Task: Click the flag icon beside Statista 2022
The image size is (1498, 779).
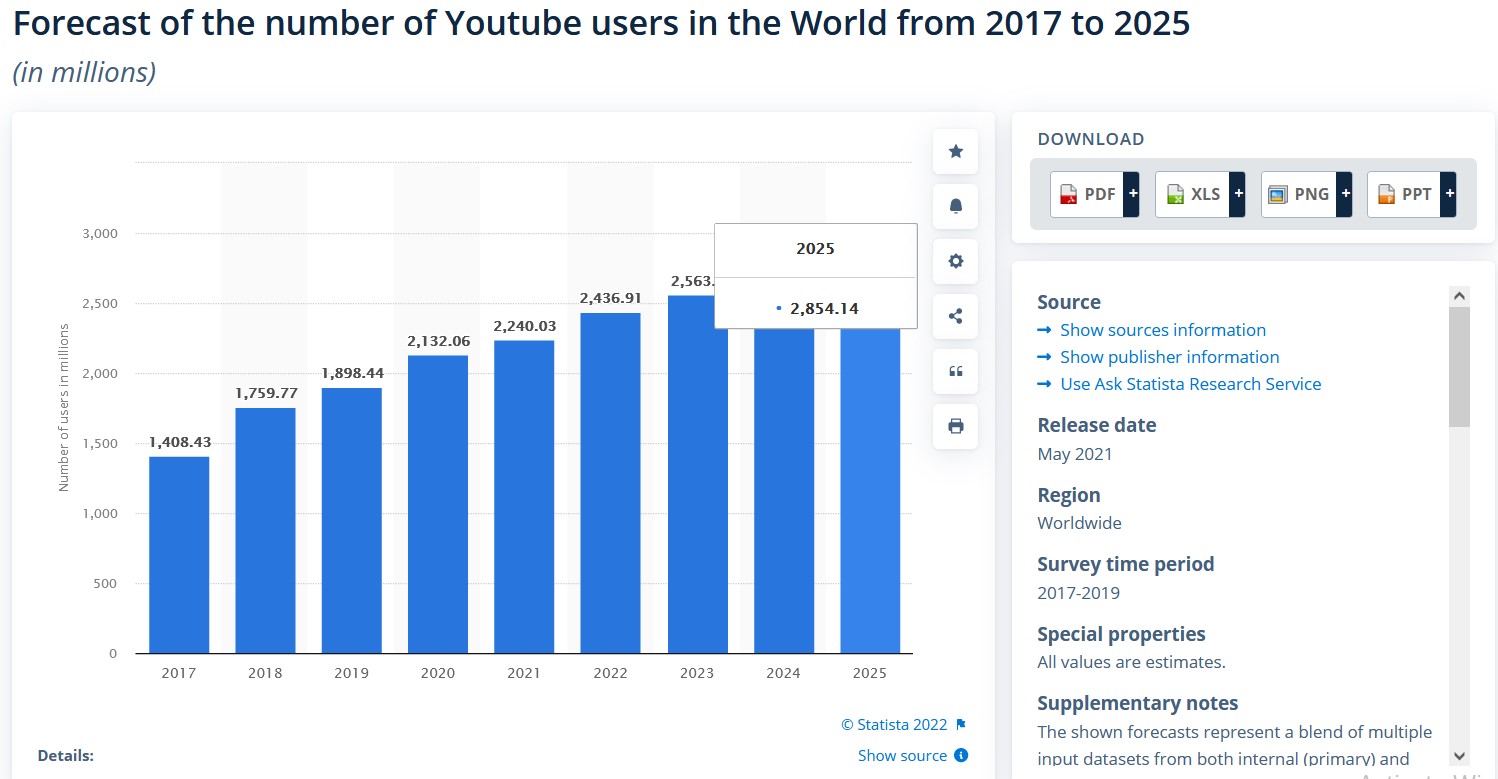Action: click(x=961, y=724)
